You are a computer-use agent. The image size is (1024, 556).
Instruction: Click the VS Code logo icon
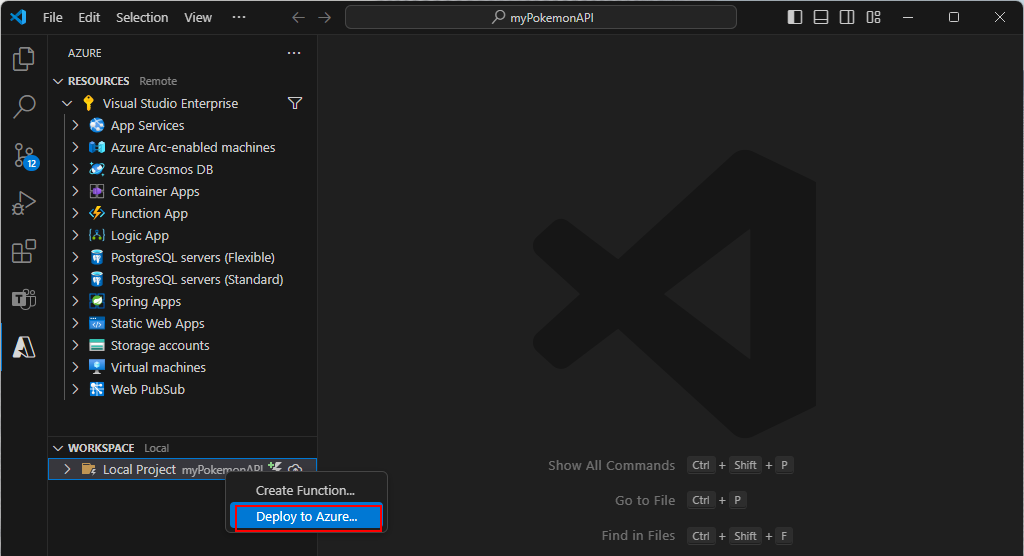pyautogui.click(x=18, y=17)
